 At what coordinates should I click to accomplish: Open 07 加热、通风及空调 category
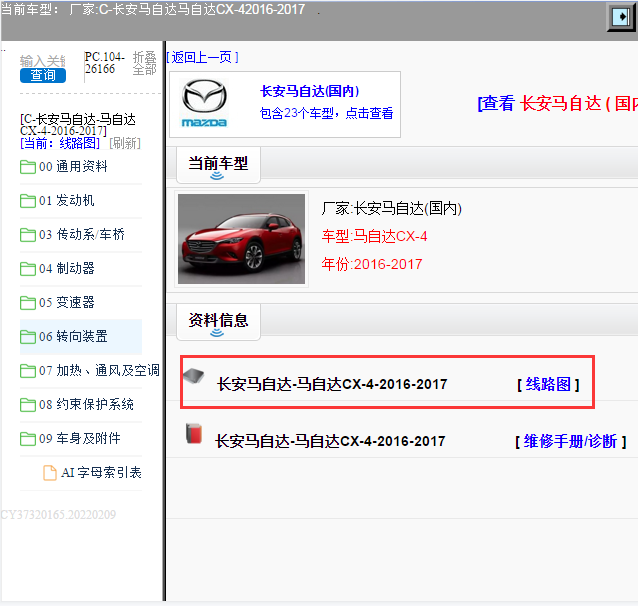(x=99, y=370)
